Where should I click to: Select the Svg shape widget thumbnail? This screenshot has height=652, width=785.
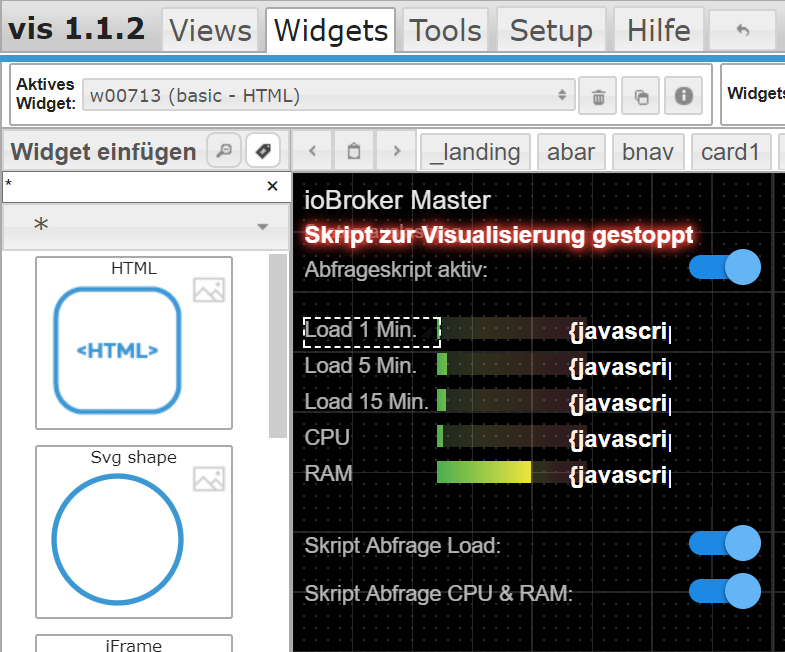(134, 532)
